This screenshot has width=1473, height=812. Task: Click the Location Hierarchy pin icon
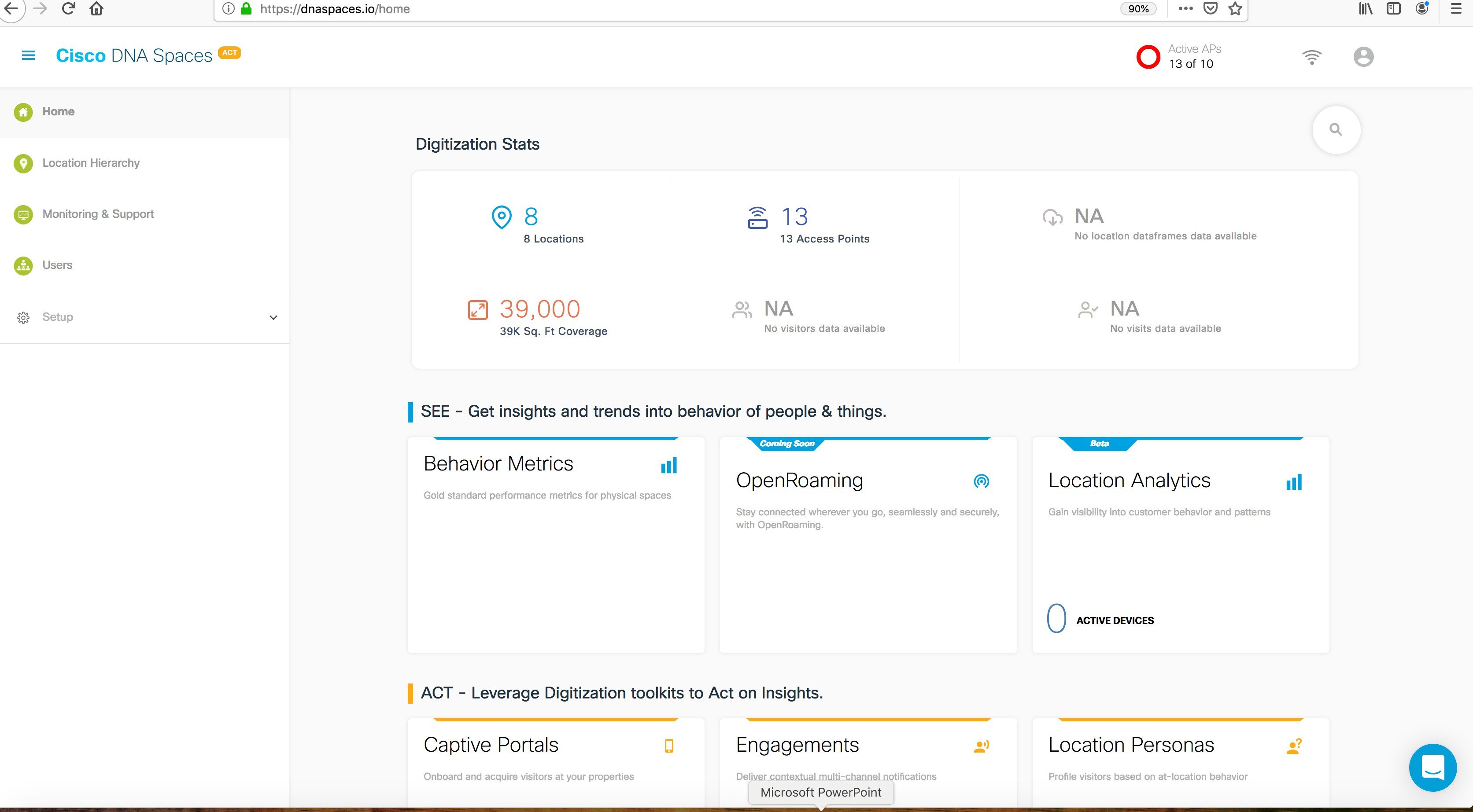23,163
